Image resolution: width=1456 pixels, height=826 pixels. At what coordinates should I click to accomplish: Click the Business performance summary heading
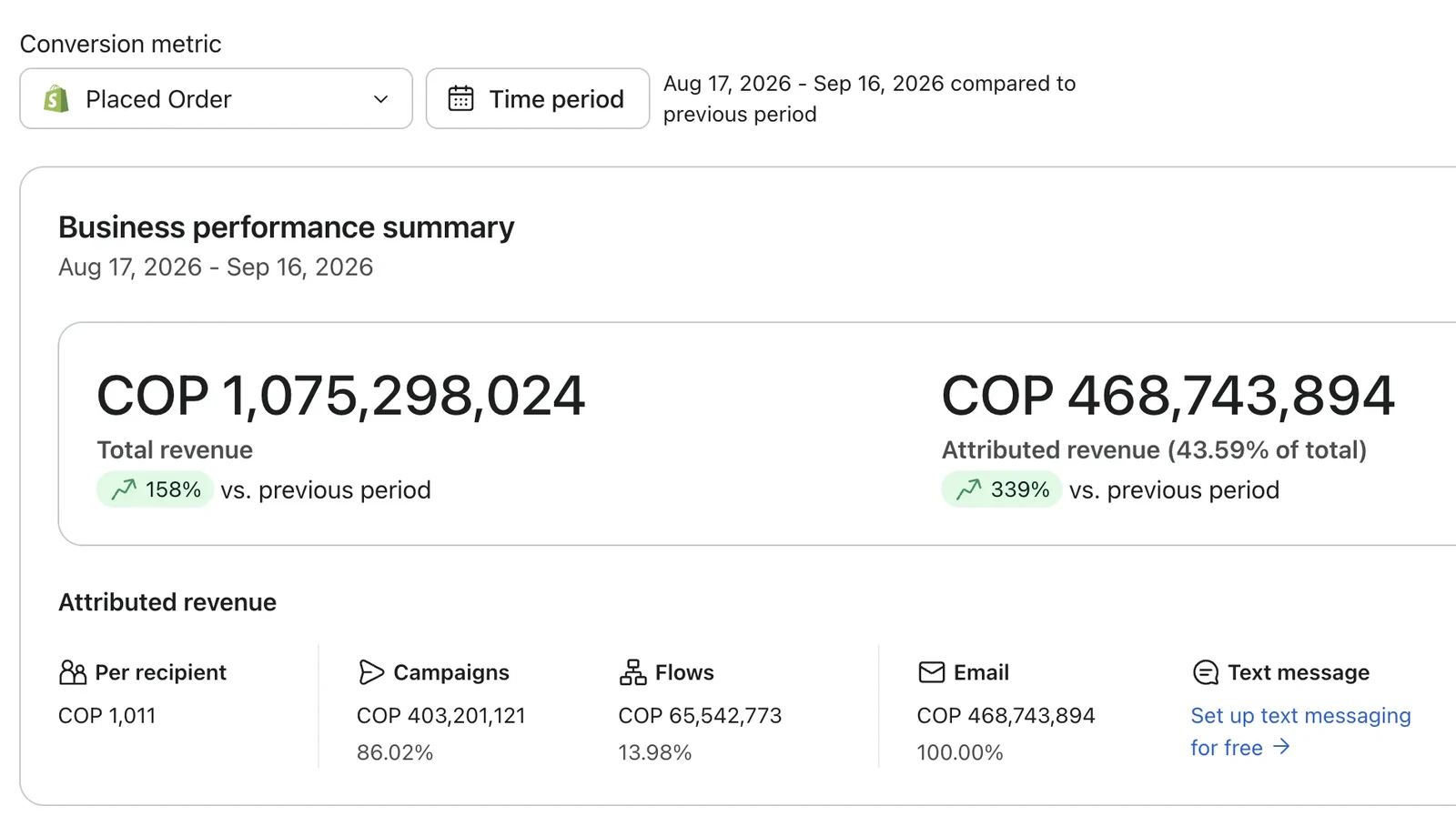[287, 227]
